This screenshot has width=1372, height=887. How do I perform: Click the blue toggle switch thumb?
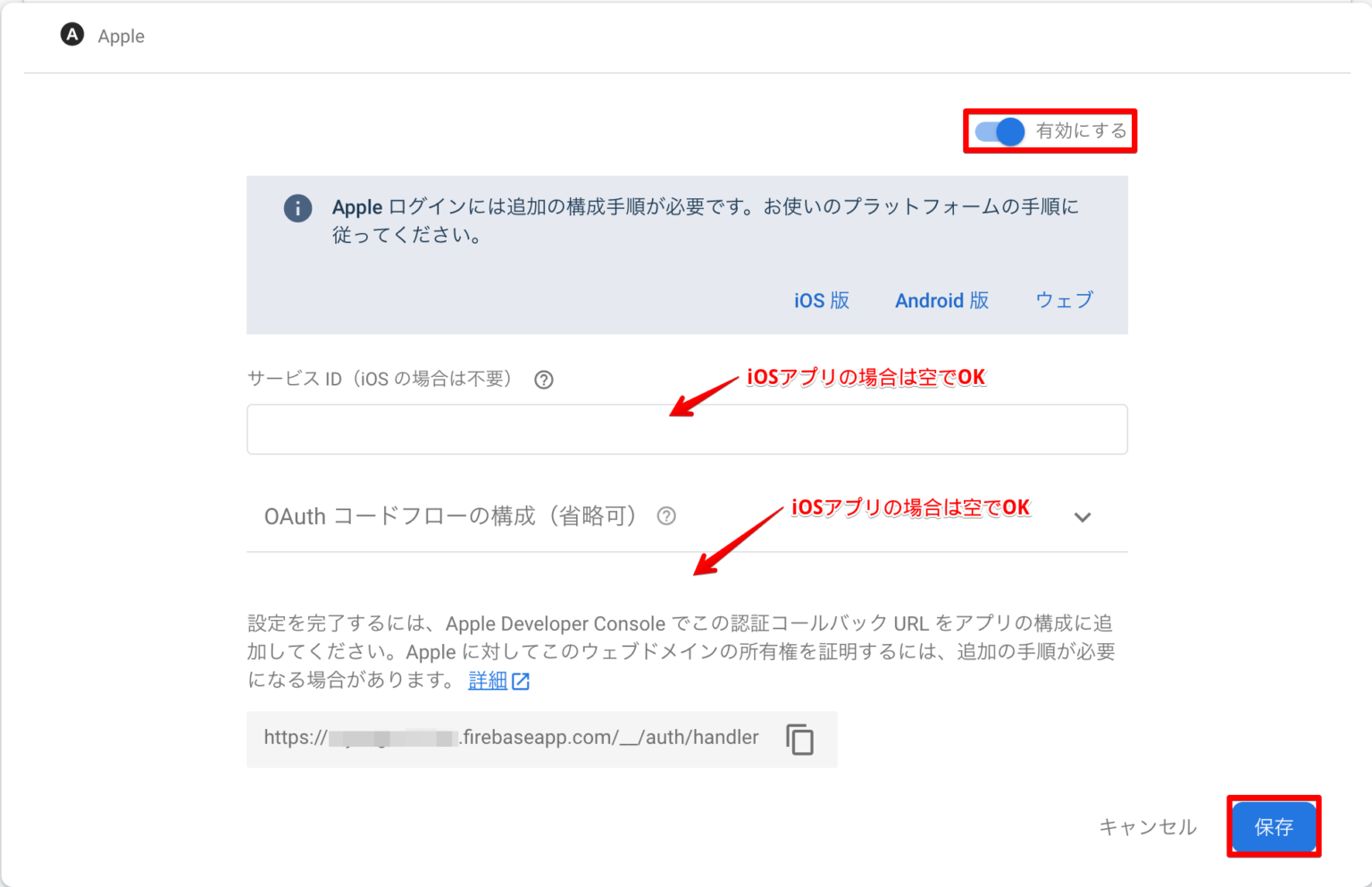pos(1008,131)
